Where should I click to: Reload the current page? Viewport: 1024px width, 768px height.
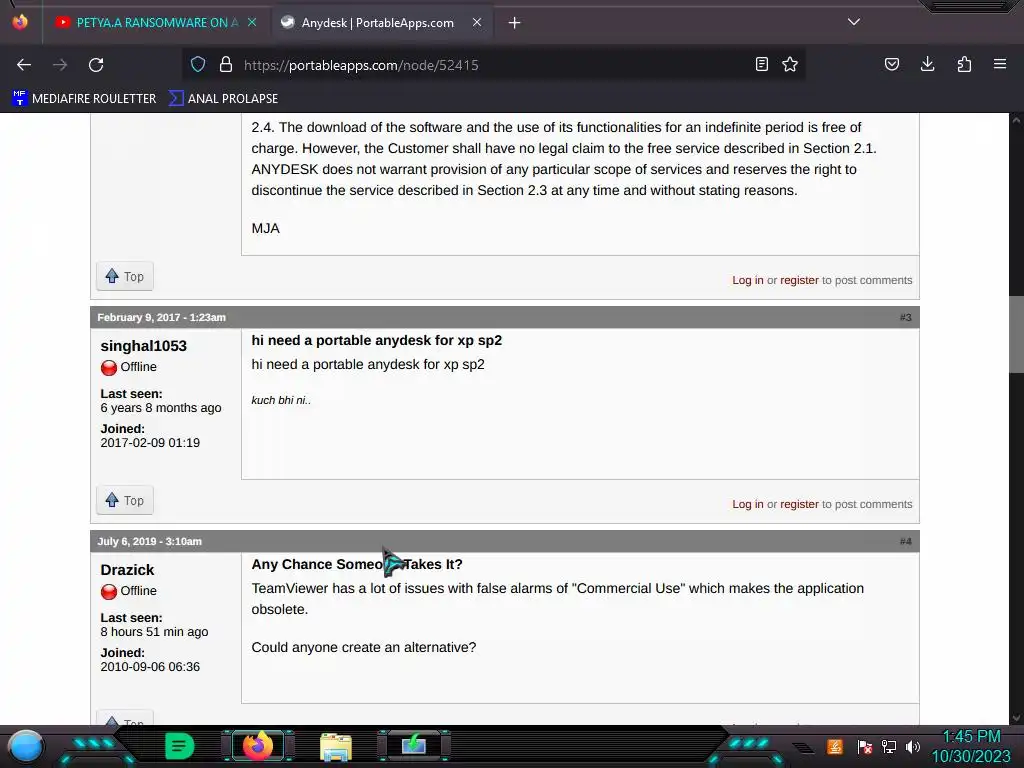tap(96, 65)
